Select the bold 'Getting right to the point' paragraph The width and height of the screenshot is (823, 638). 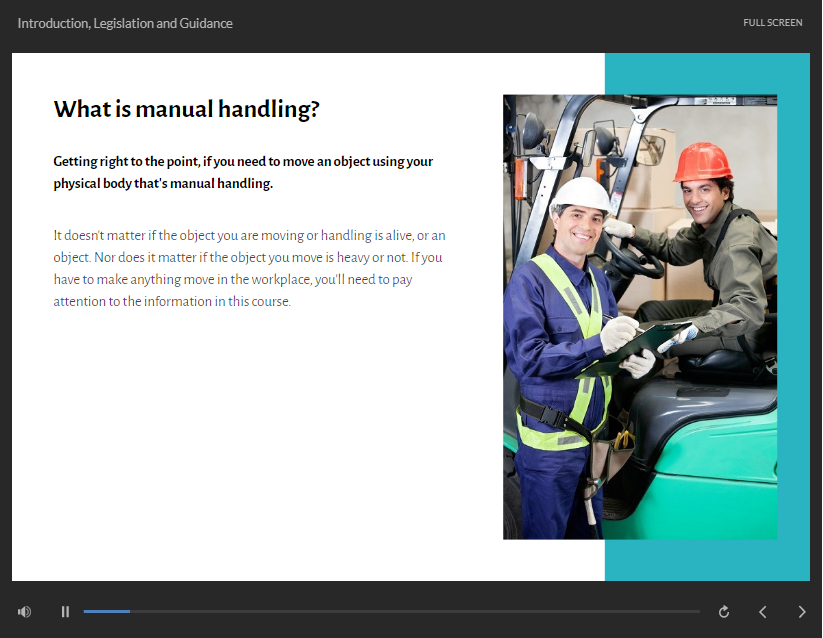coord(243,172)
